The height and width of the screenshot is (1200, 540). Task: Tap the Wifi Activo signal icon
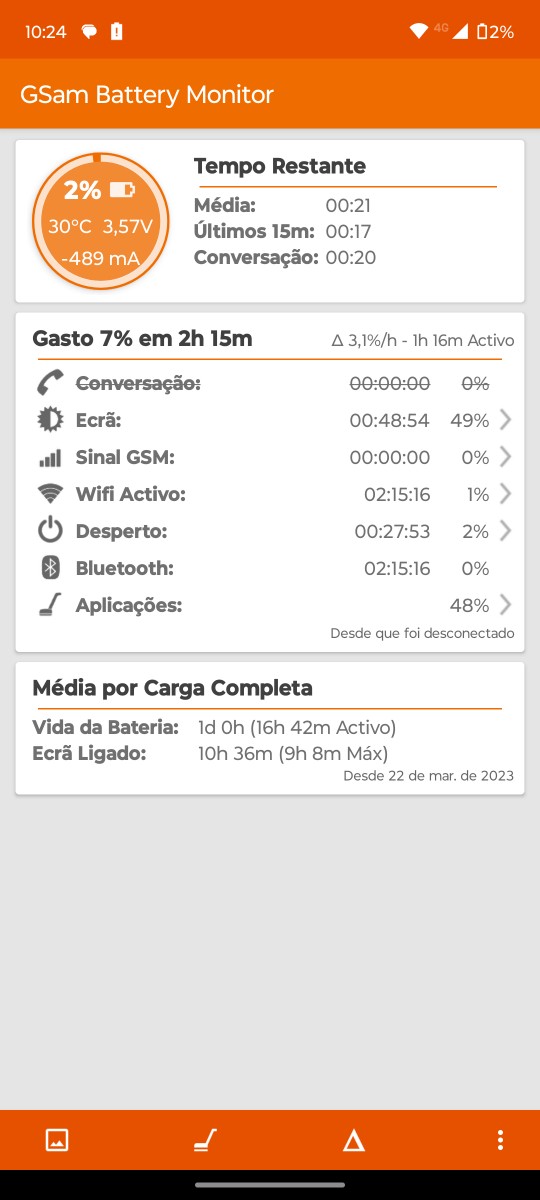[x=50, y=494]
